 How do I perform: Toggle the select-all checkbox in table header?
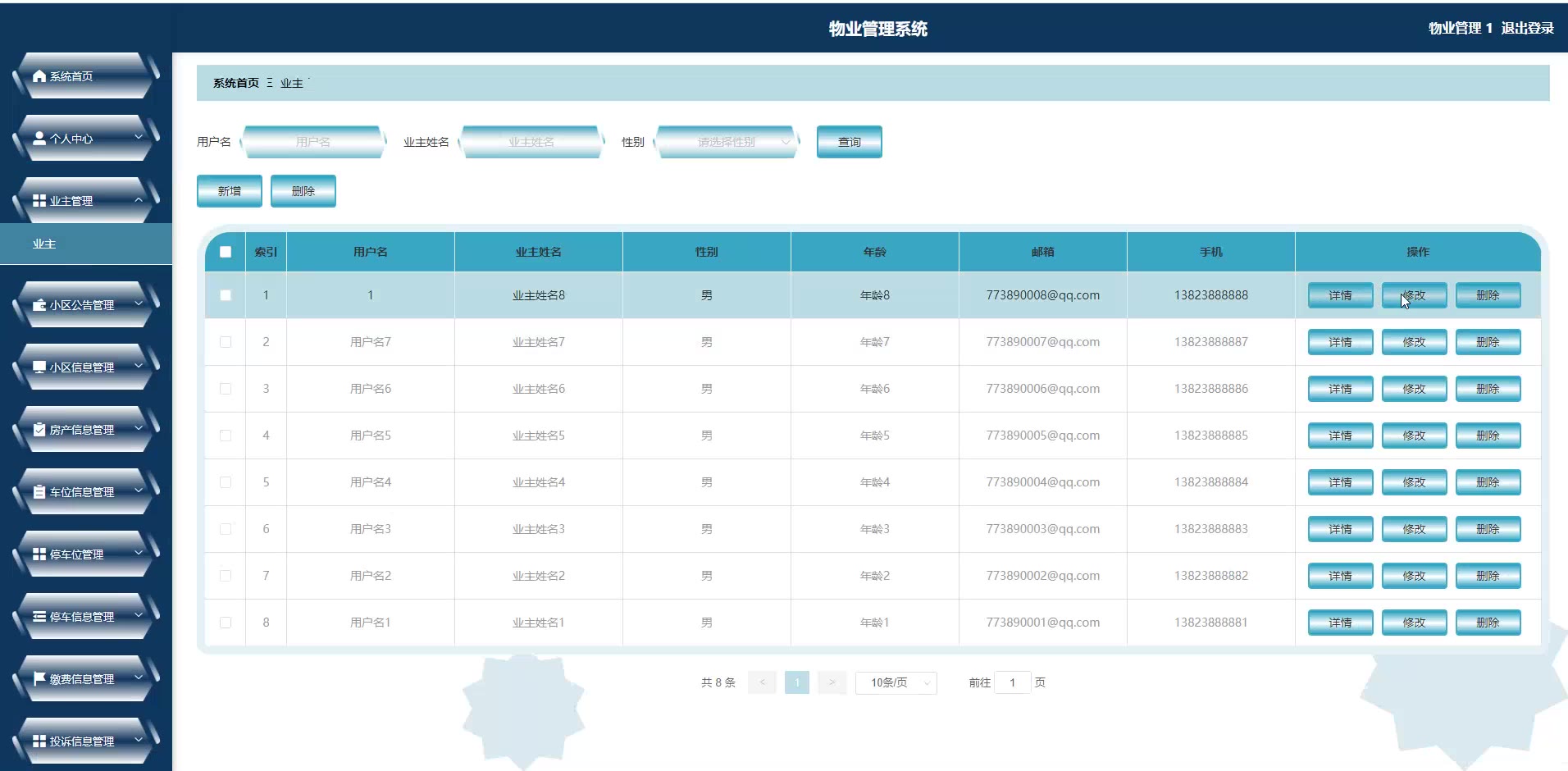(x=226, y=252)
